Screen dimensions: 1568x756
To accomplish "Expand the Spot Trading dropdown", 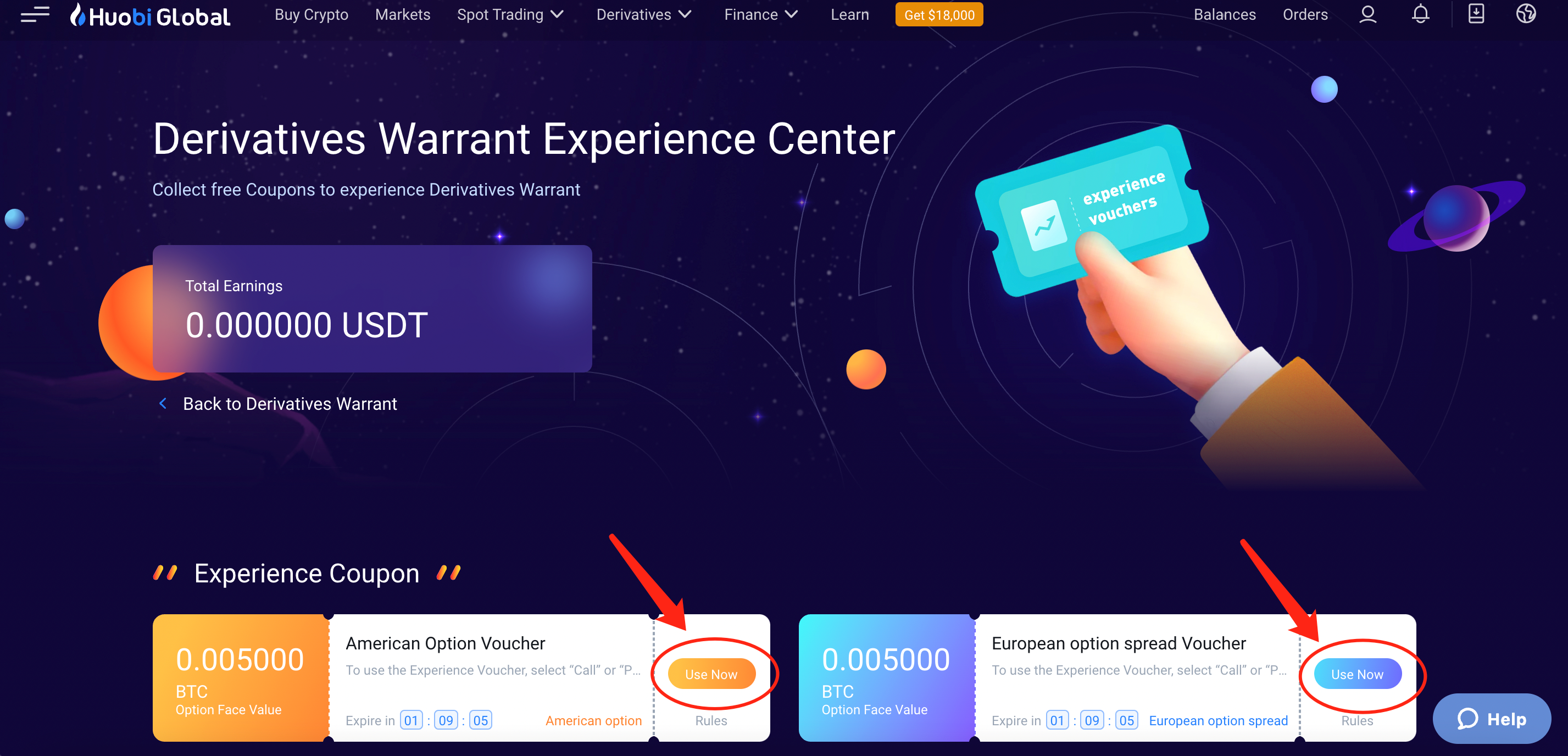I will coord(510,15).
